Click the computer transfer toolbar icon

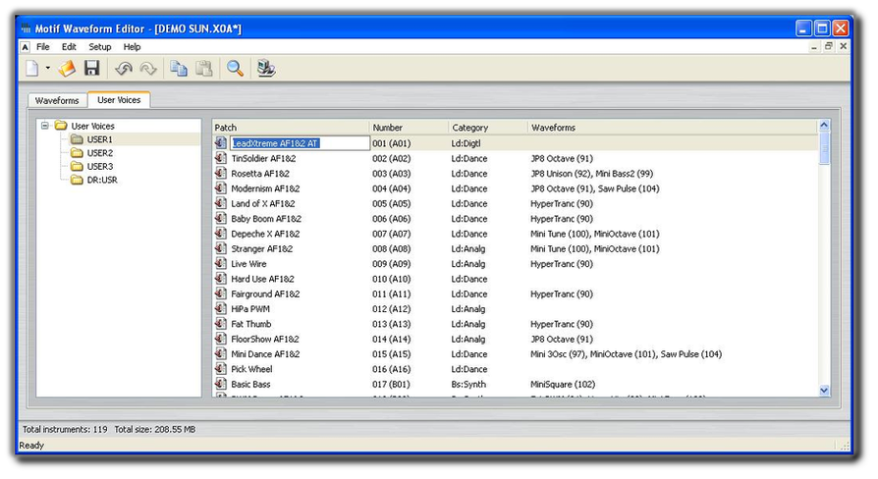266,68
